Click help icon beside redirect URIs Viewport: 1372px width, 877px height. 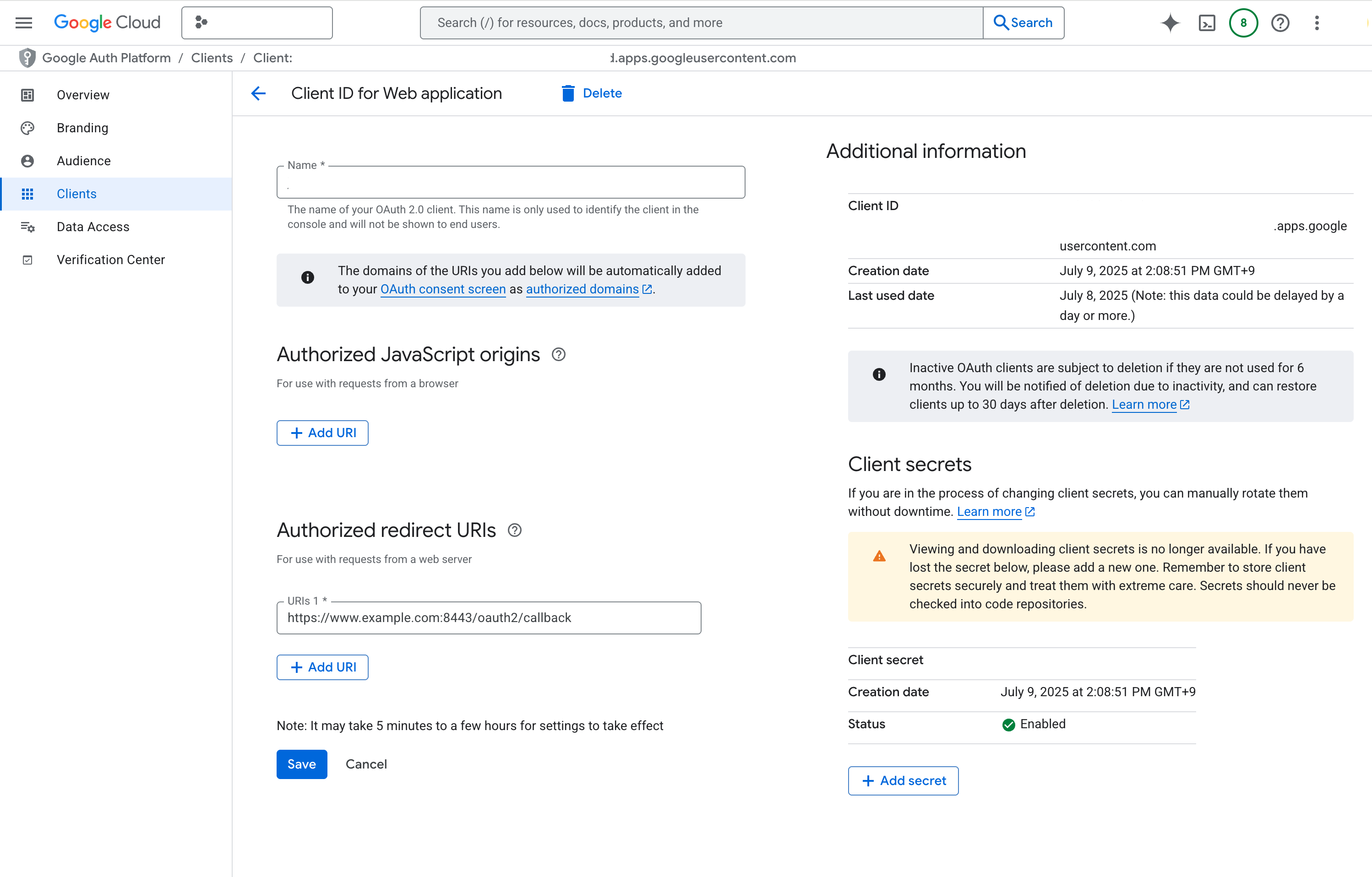515,530
